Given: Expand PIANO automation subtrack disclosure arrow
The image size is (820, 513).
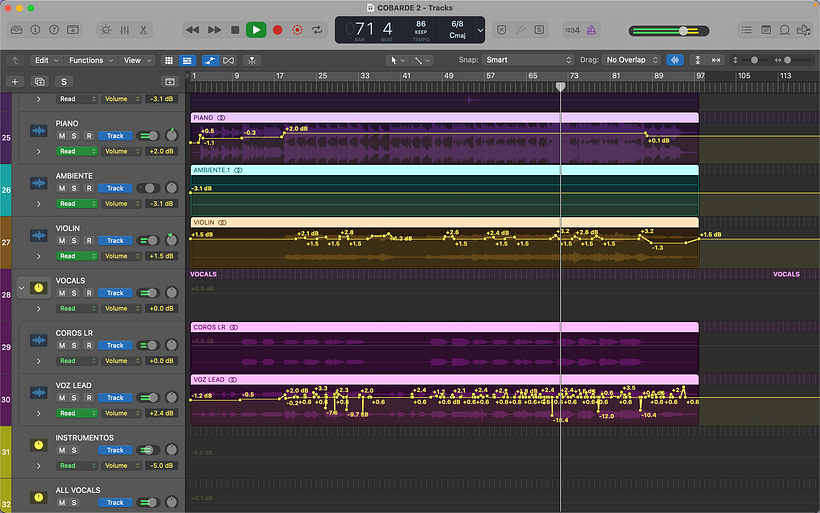Looking at the screenshot, I should [39, 152].
